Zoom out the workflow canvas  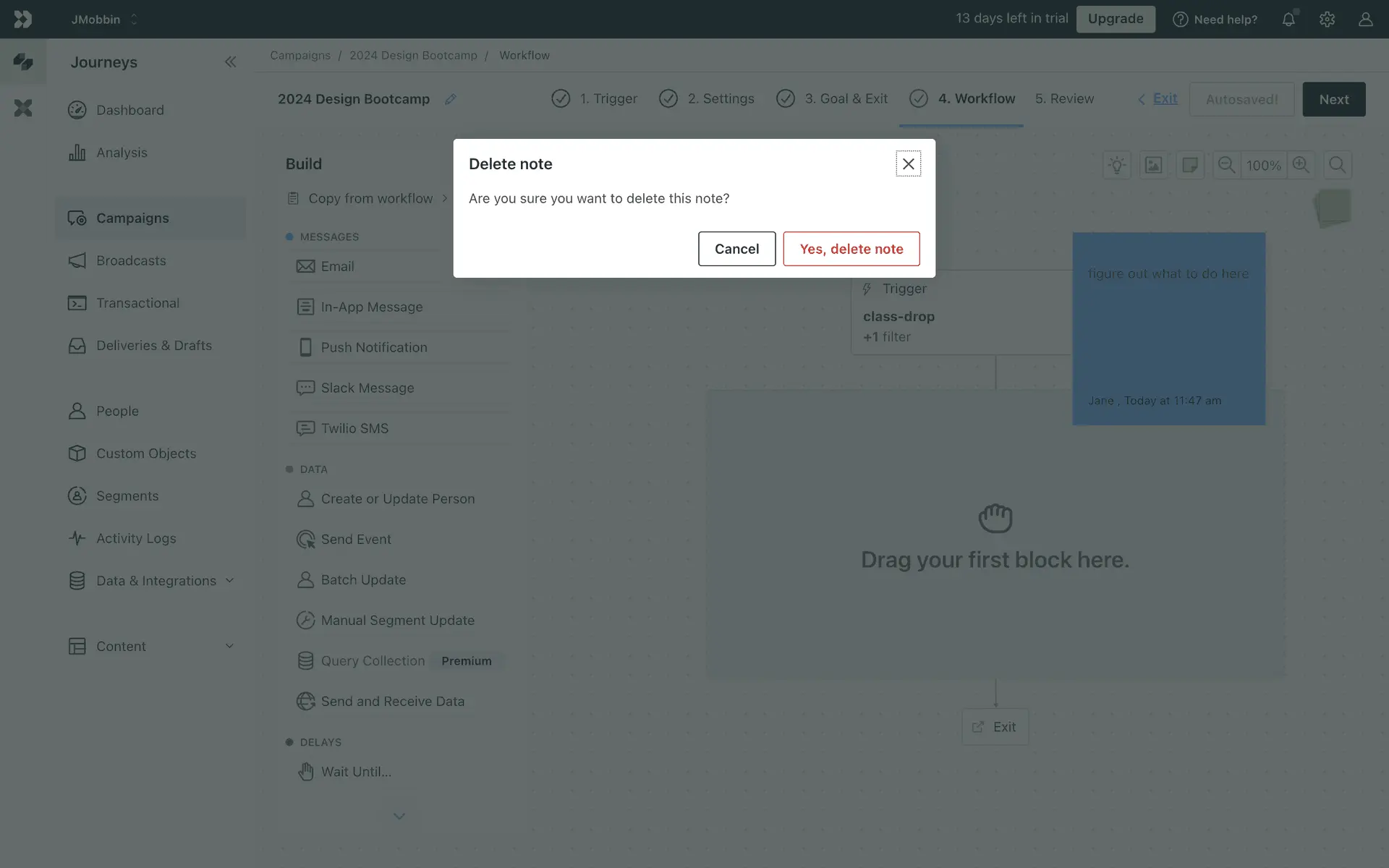(x=1226, y=165)
